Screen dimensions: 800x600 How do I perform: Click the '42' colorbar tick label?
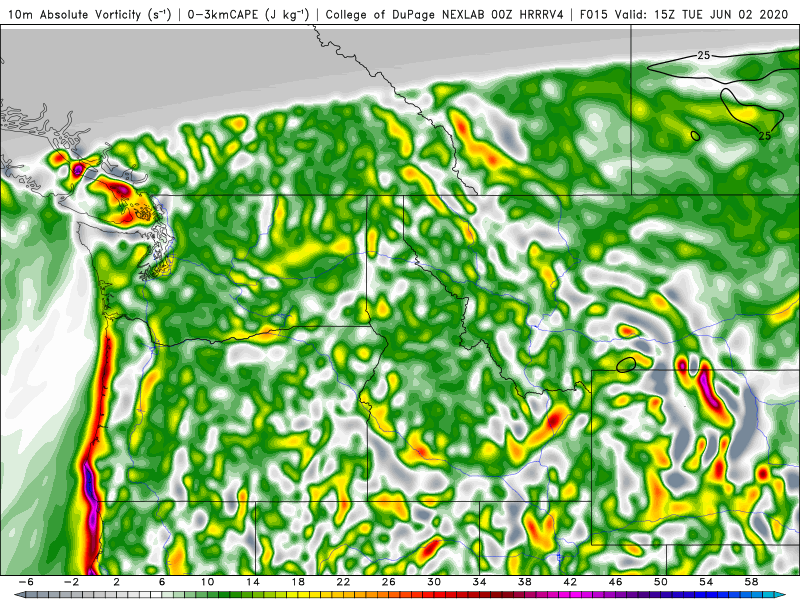[570, 582]
